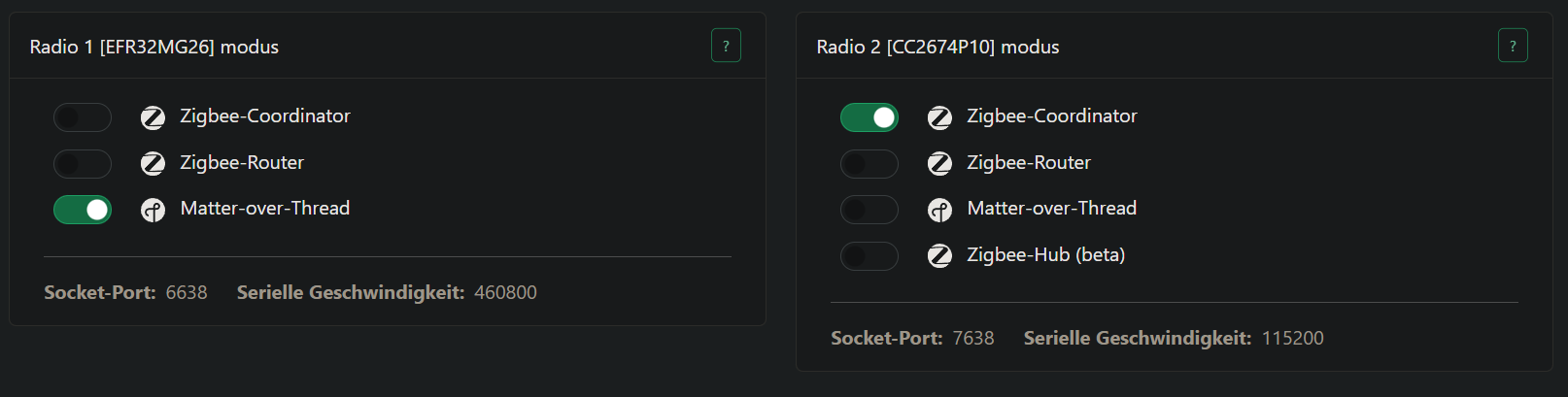
Task: Turn off Radio 2 Zigbee-Coordinator switch
Action: pos(869,117)
